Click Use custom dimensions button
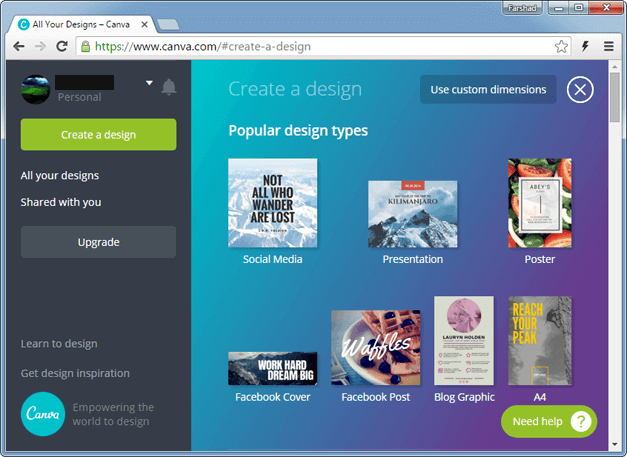The image size is (627, 457). pos(488,90)
